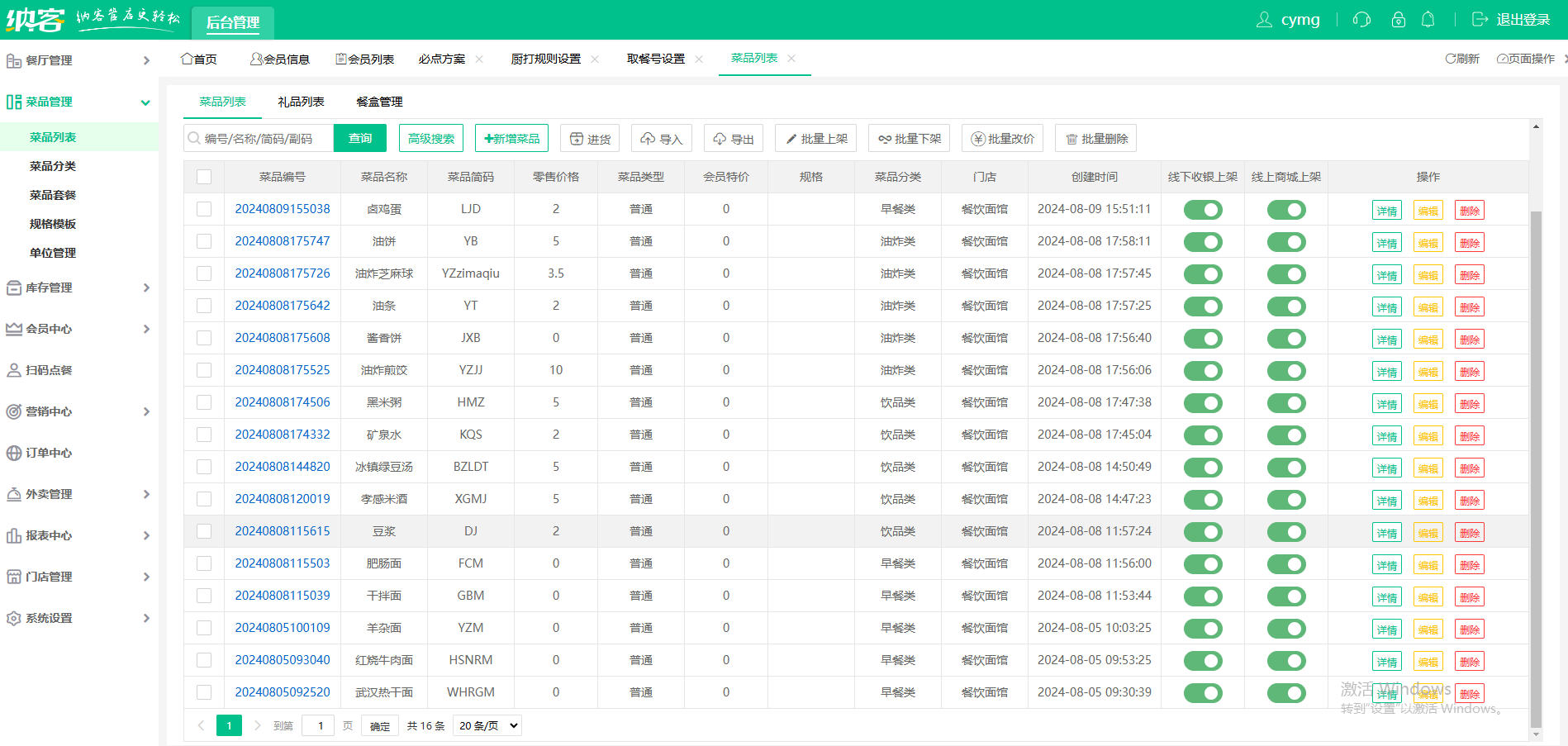Switch to the 礼品列表 tab

coord(301,102)
